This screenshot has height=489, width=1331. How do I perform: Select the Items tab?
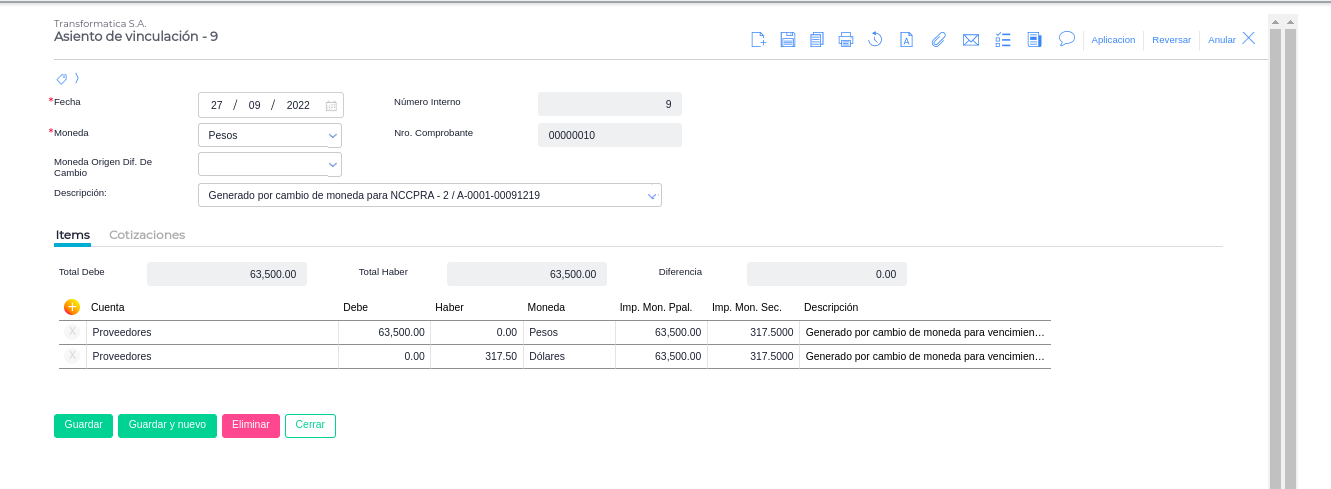coord(73,235)
